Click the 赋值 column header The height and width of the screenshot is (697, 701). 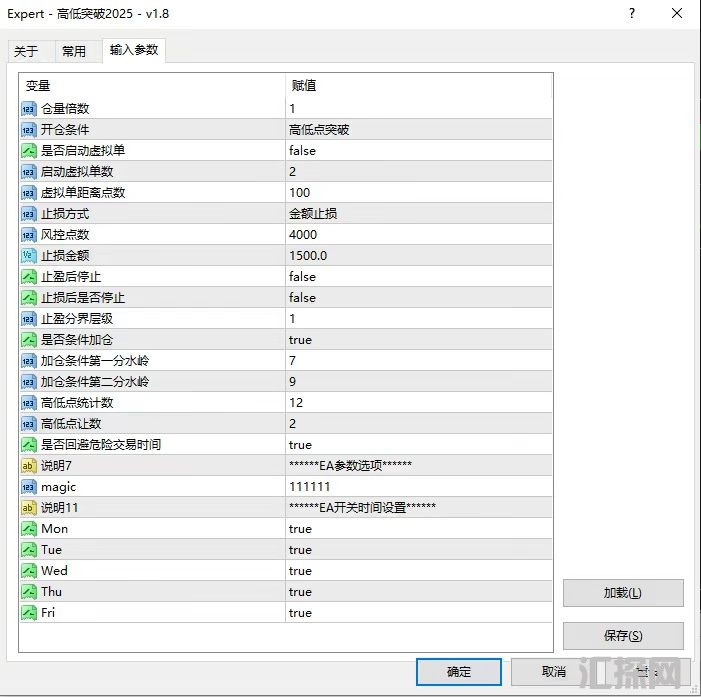(x=419, y=85)
